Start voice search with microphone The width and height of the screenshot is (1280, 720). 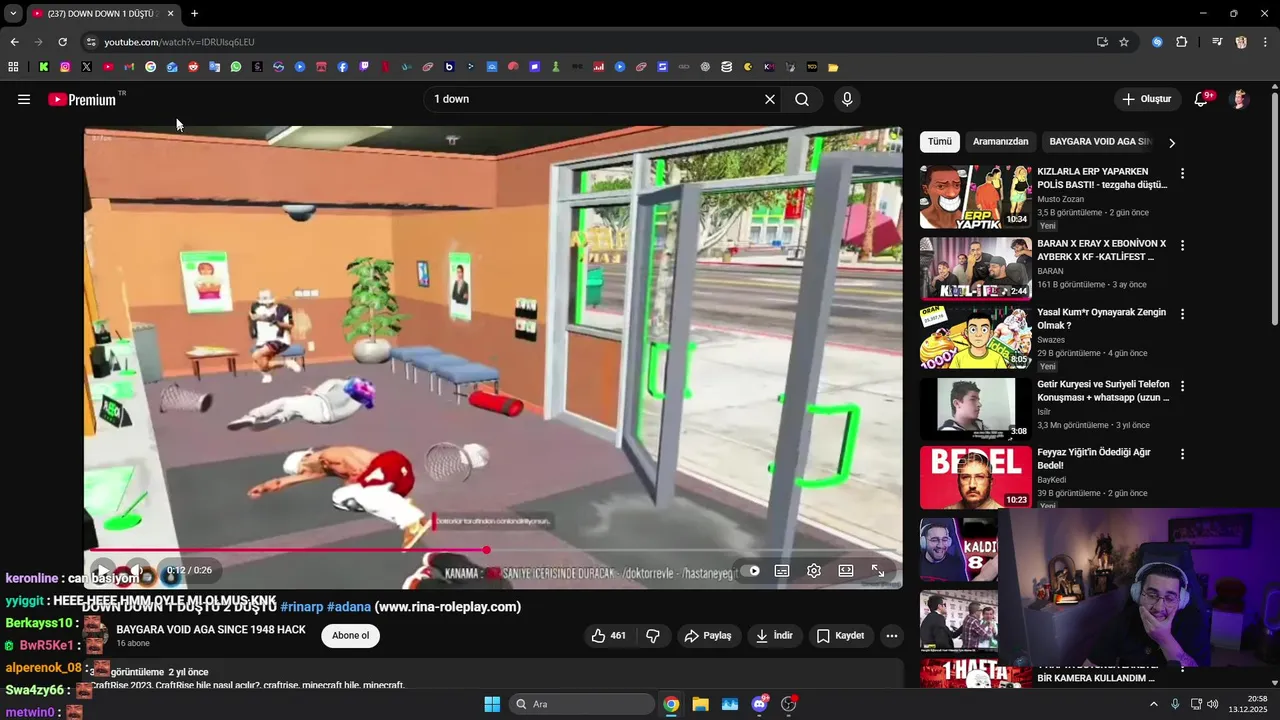847,99
